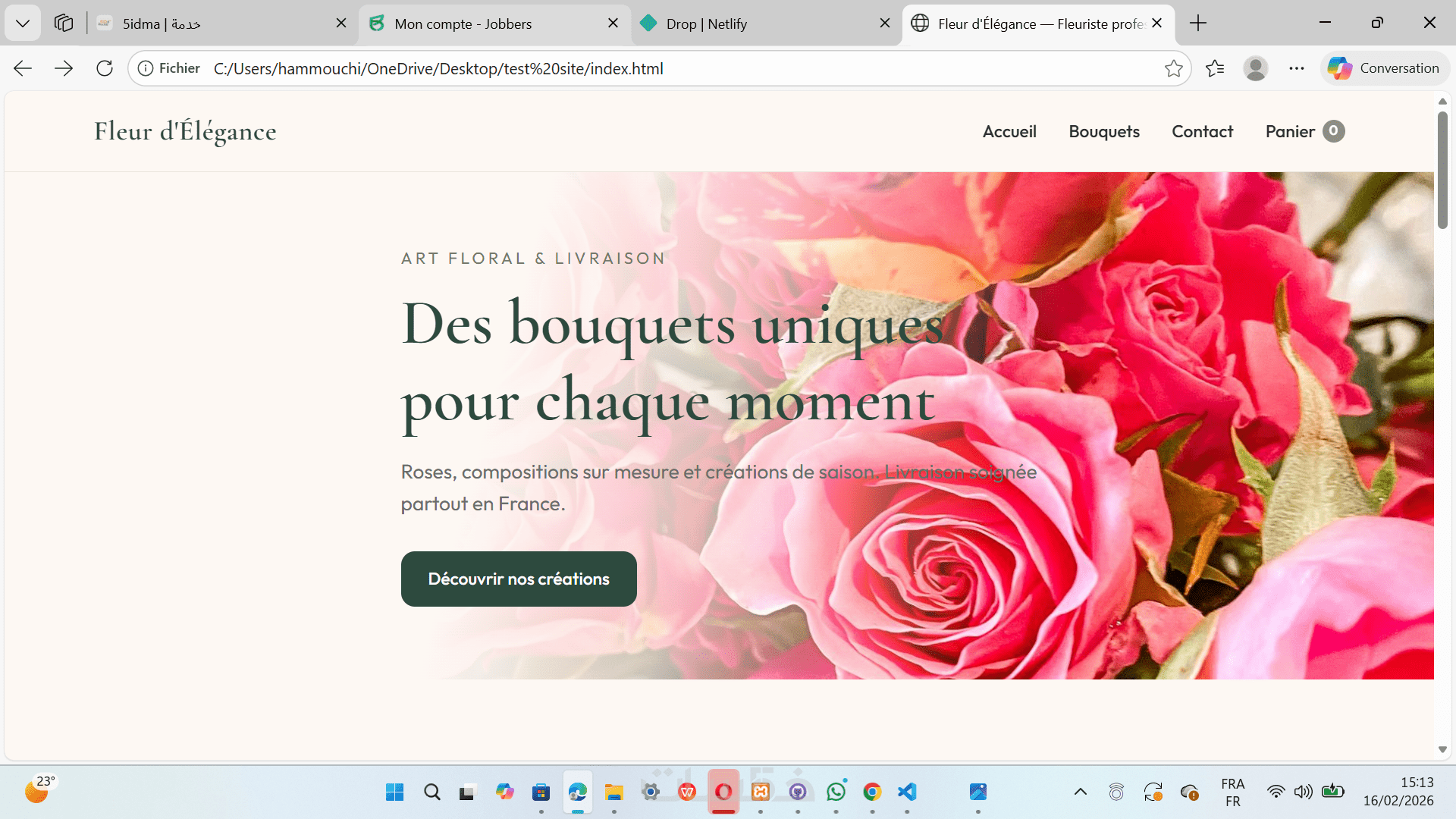
Task: Open new tab with plus icon
Action: point(1198,24)
